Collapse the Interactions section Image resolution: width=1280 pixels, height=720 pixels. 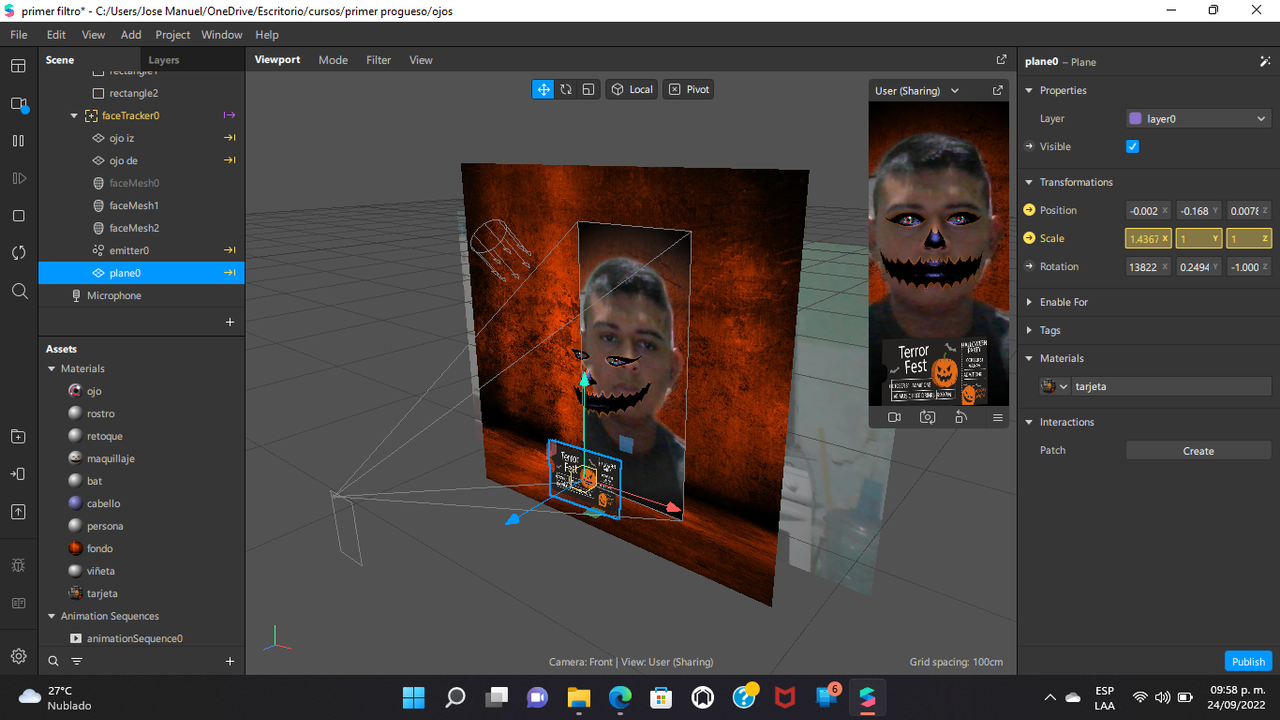pos(1030,422)
